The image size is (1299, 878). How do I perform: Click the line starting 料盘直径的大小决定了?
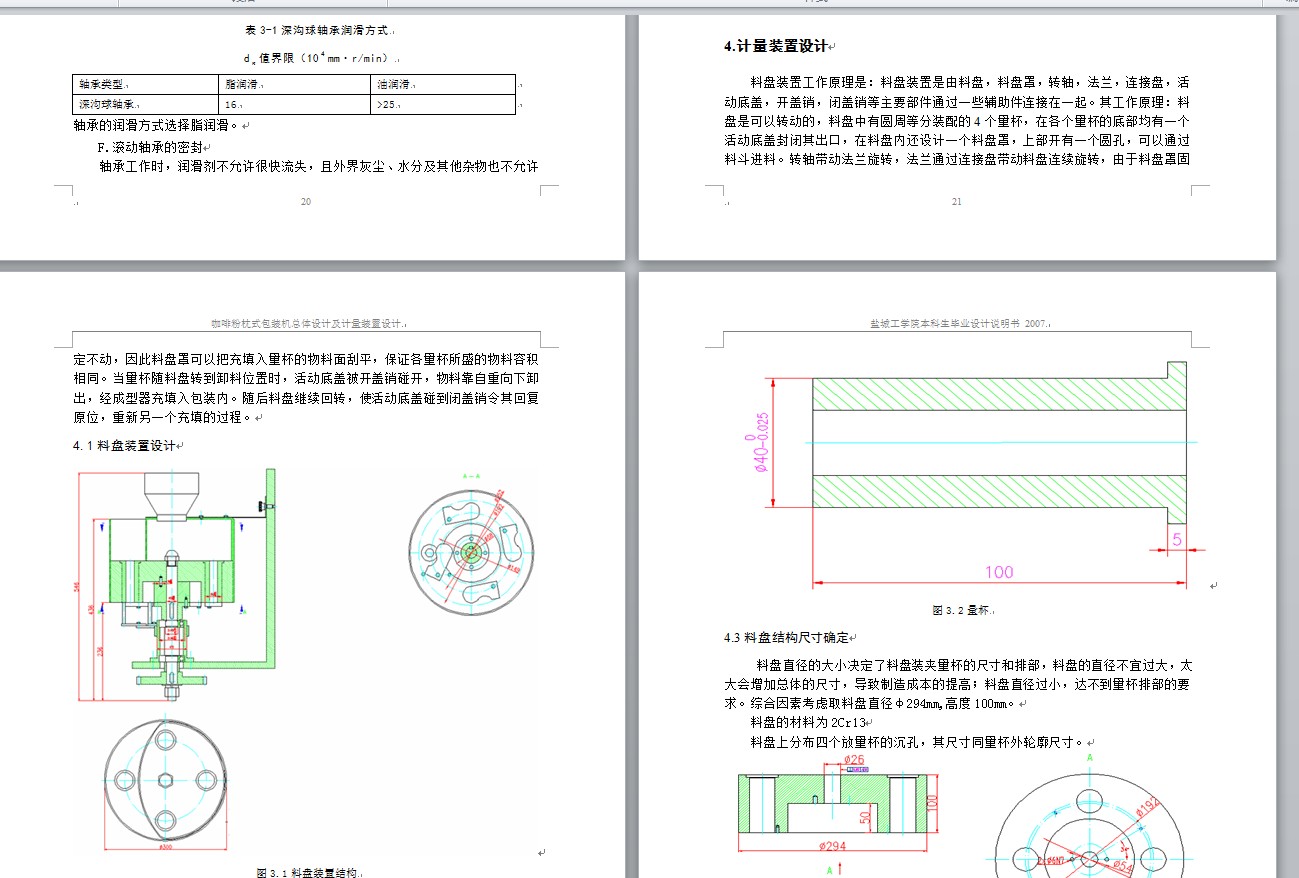[974, 664]
